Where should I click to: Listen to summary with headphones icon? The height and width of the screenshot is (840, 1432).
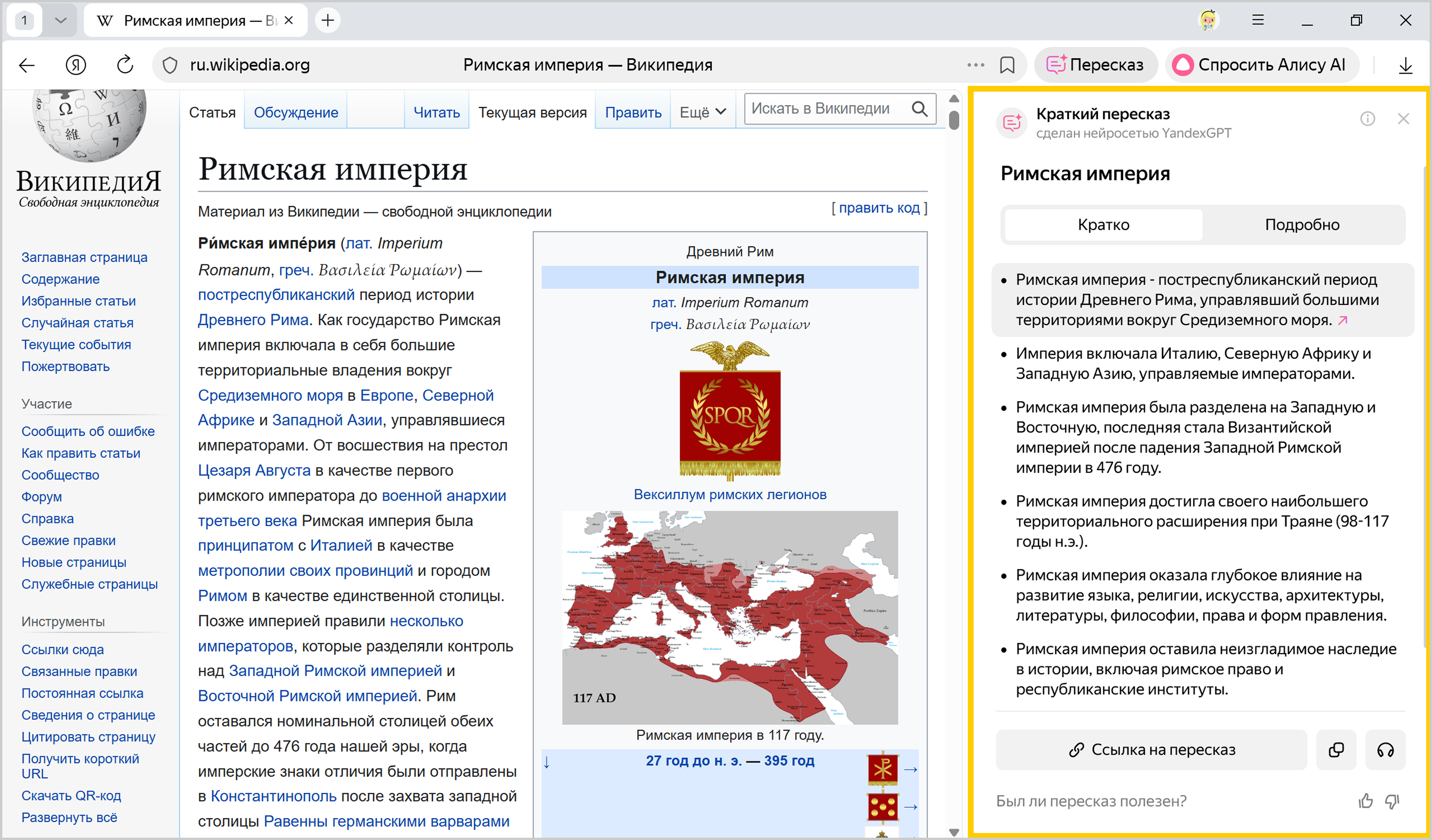point(1385,750)
